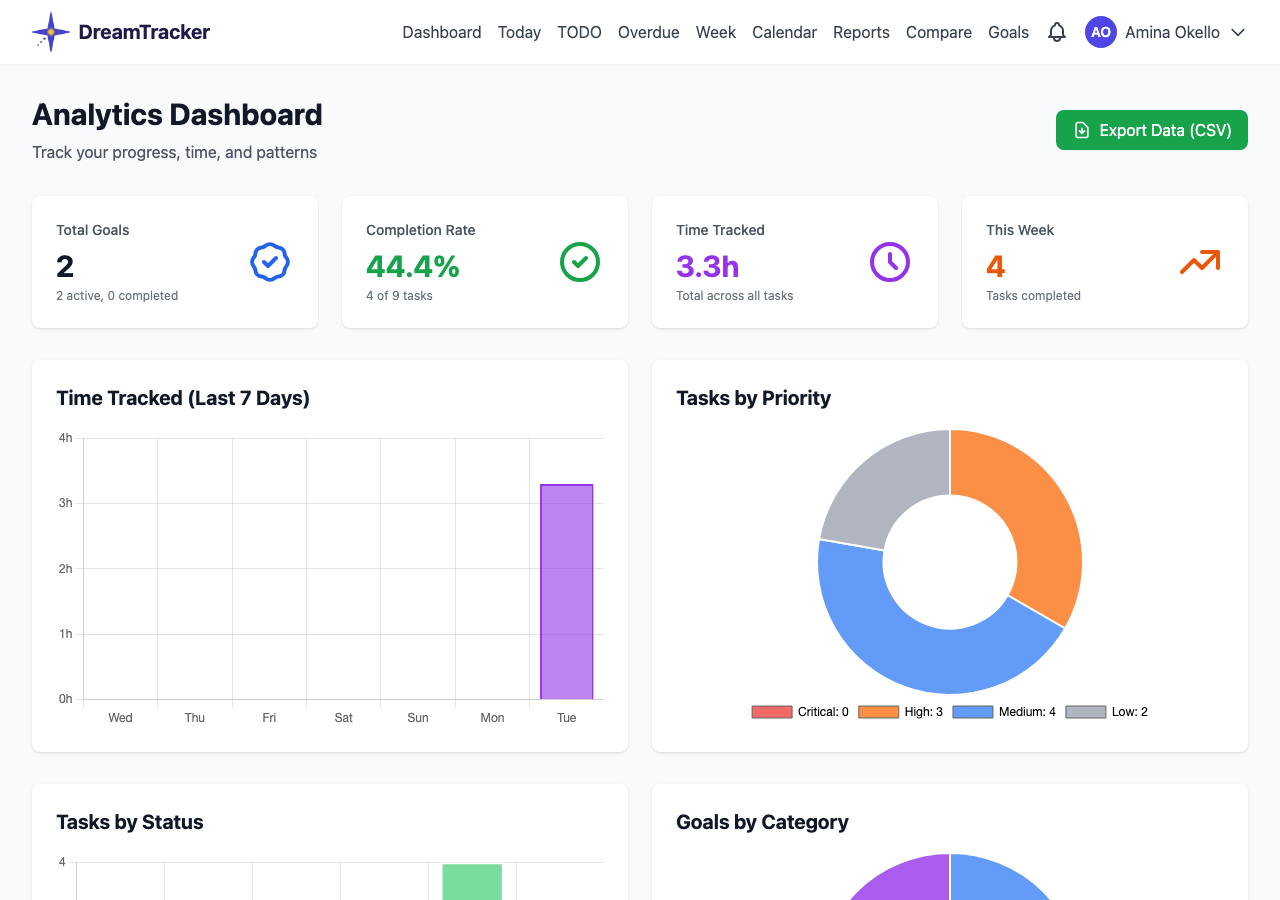Open the Week view
The width and height of the screenshot is (1280, 900).
coord(716,32)
